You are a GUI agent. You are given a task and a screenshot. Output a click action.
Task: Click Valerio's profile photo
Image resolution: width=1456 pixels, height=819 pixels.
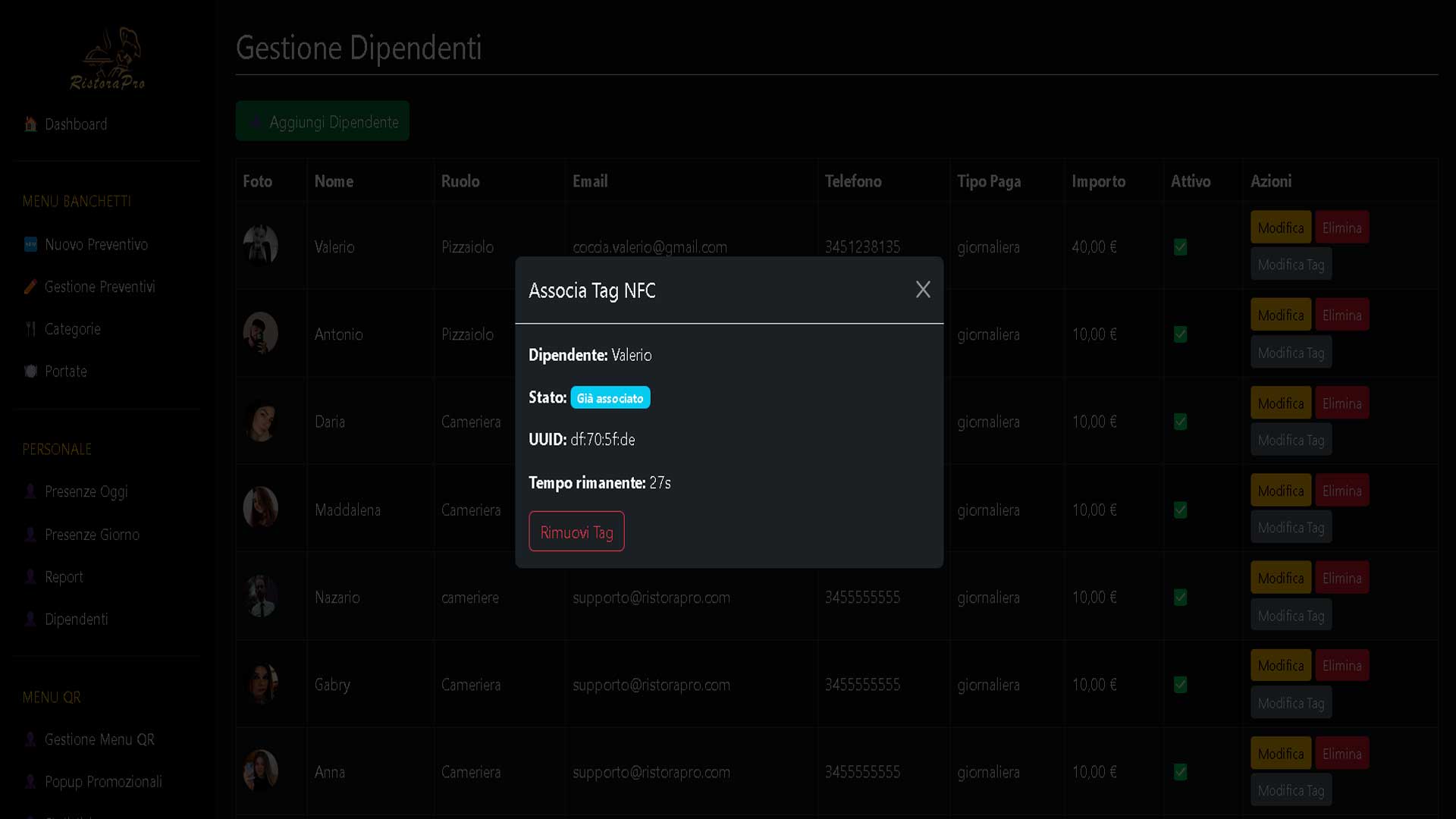(260, 246)
